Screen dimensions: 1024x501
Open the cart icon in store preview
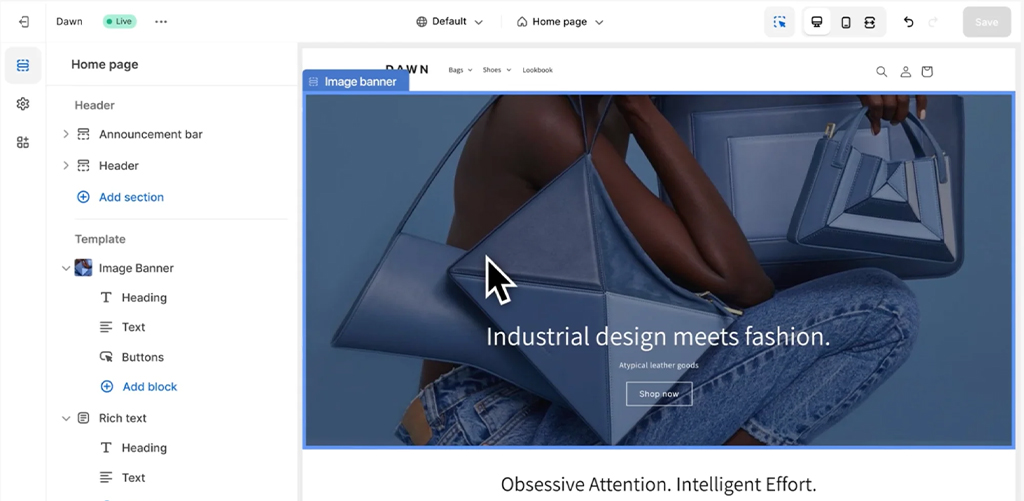tap(927, 71)
